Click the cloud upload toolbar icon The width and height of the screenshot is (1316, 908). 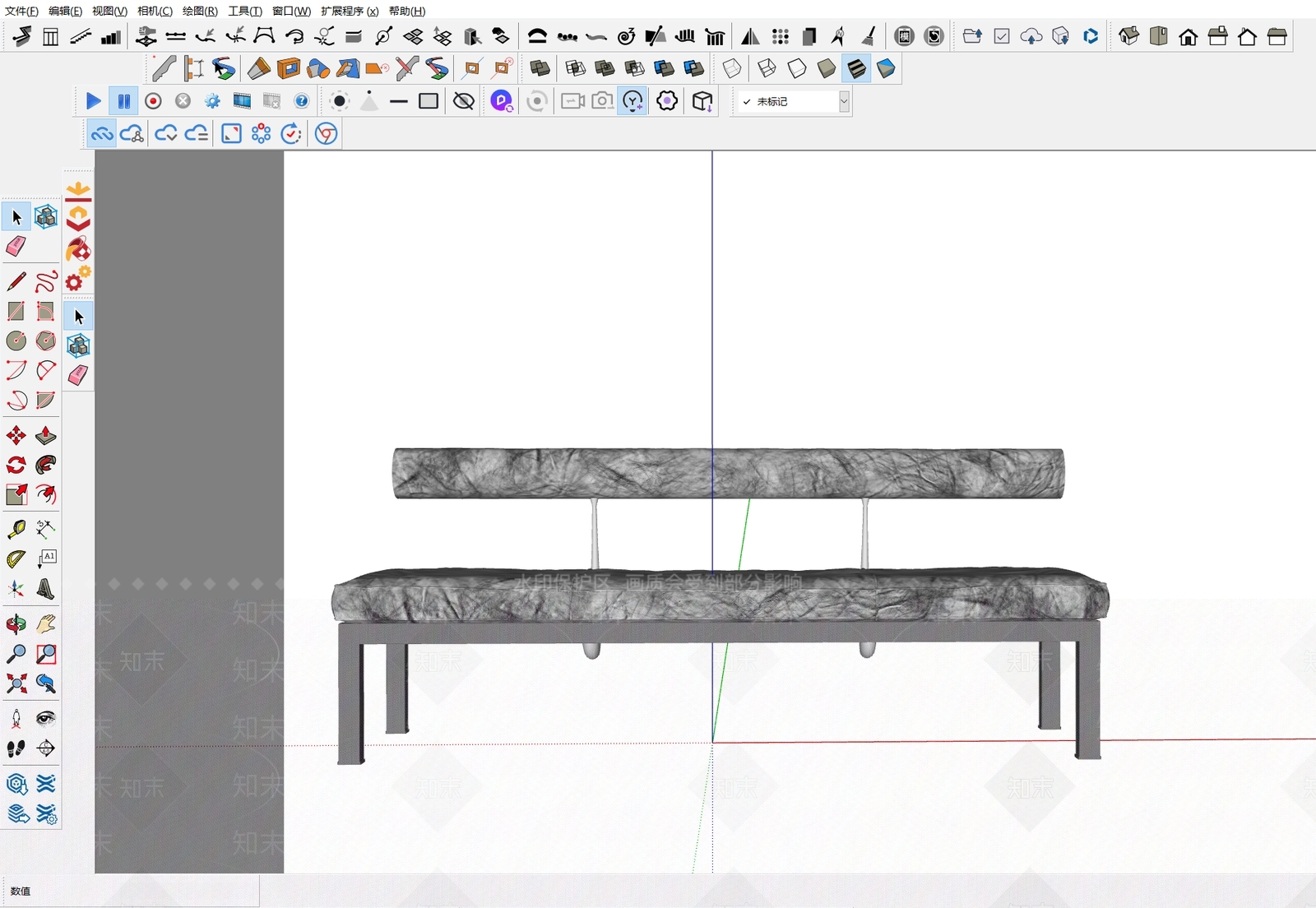(1031, 36)
